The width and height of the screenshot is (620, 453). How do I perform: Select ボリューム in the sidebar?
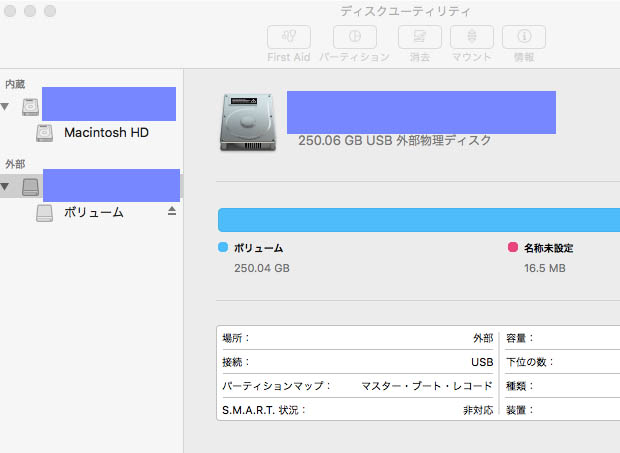pyautogui.click(x=93, y=212)
